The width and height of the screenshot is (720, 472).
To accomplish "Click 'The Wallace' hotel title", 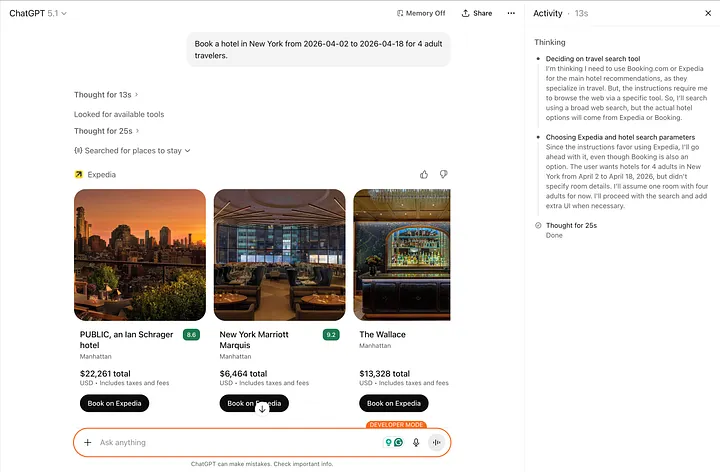I will [382, 335].
